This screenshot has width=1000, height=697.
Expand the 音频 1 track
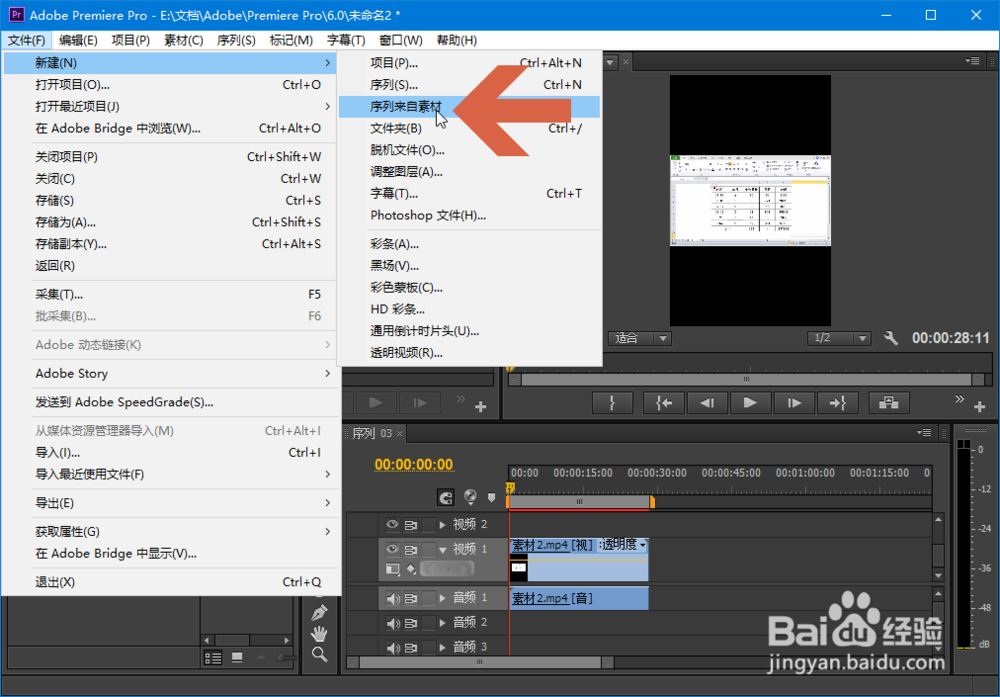442,598
